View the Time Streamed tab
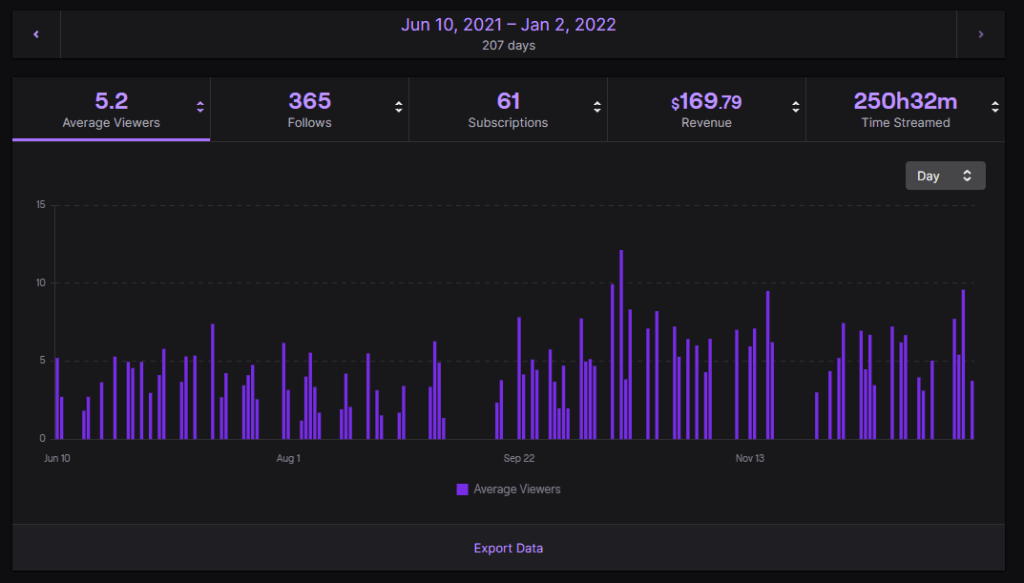The height and width of the screenshot is (583, 1024). 904,110
